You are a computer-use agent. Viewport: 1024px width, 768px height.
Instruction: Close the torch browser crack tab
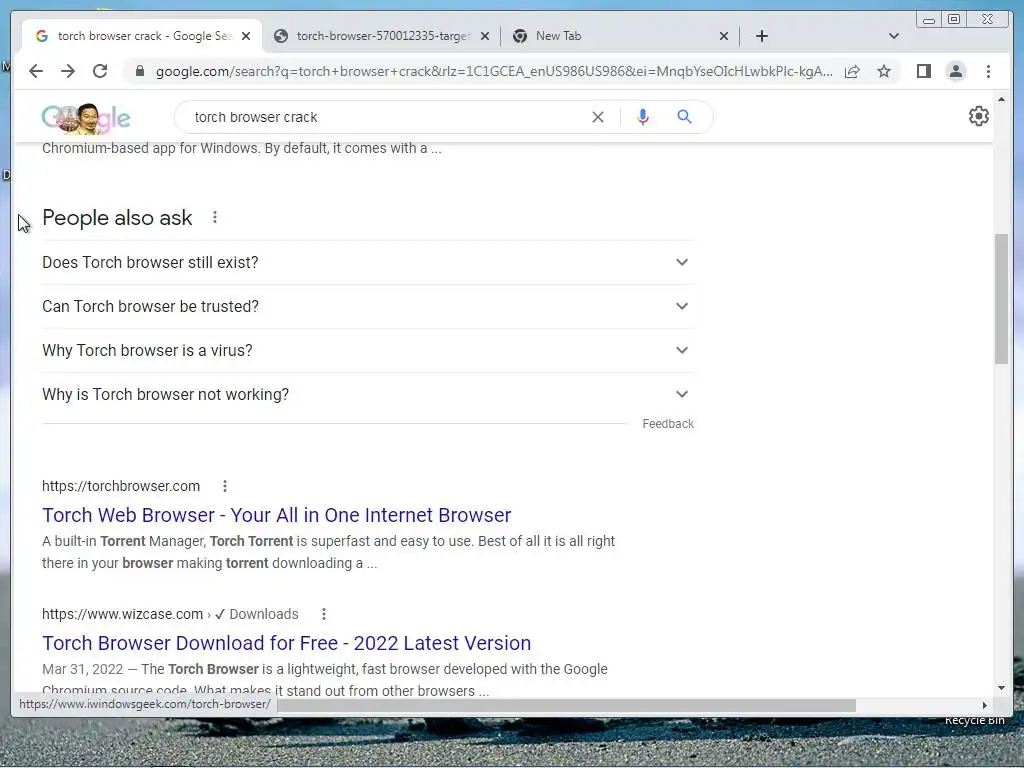click(x=246, y=36)
